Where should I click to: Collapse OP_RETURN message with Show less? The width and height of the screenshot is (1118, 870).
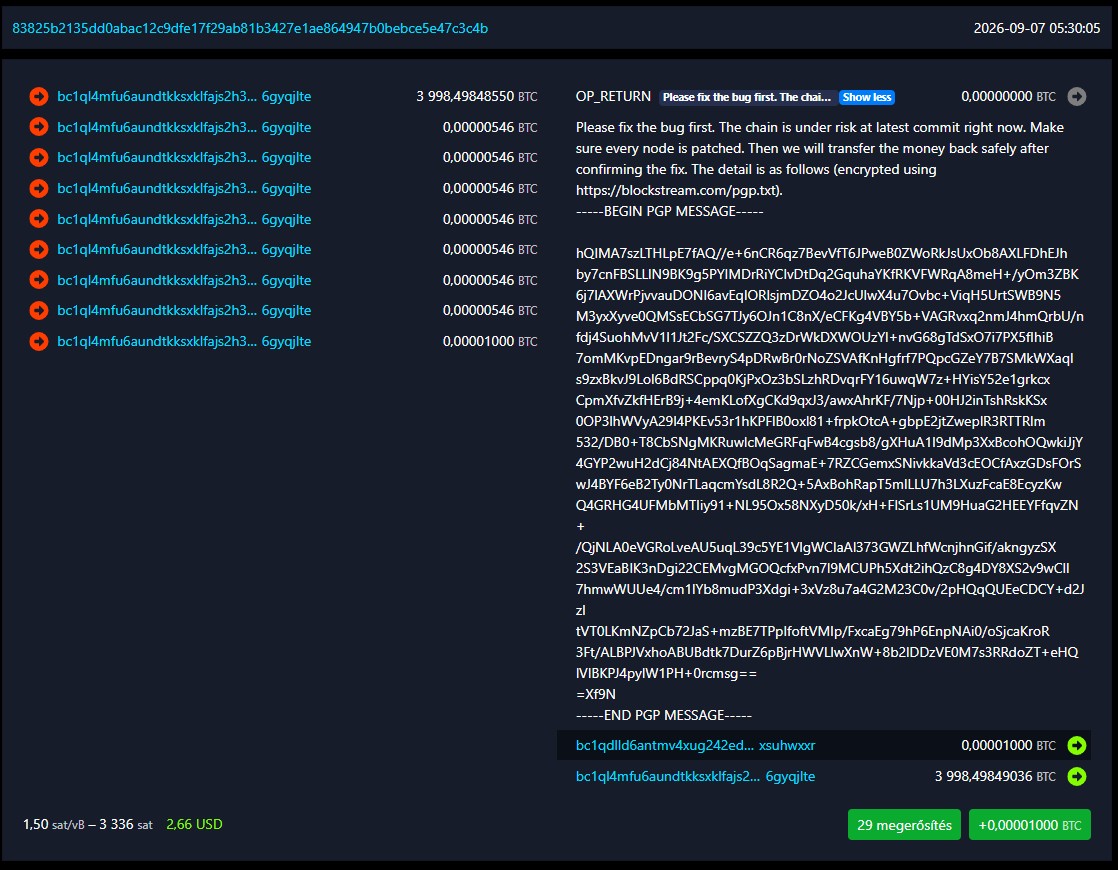866,97
